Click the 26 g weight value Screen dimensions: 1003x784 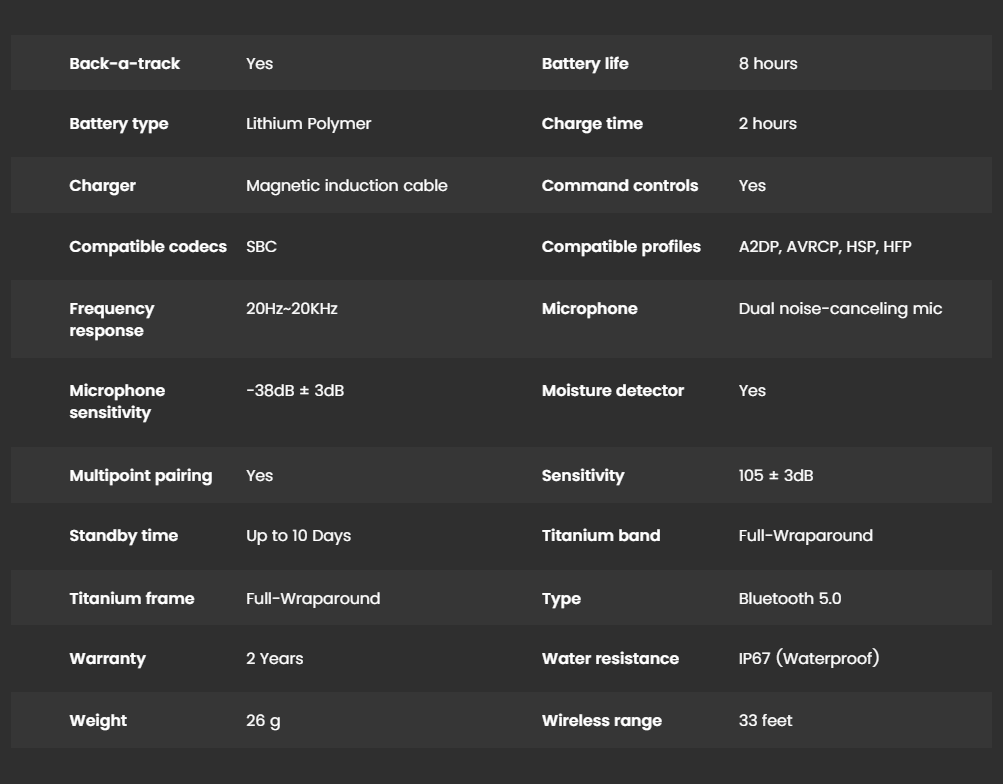(262, 720)
